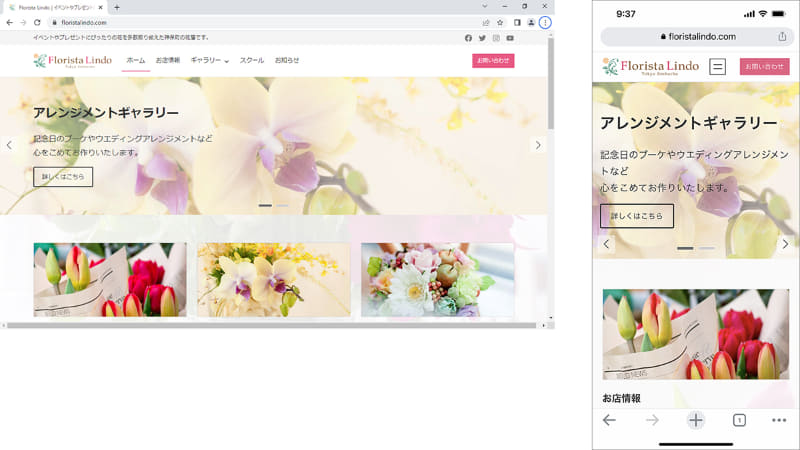
Task: Go to the next slide on mobile
Action: pos(785,244)
